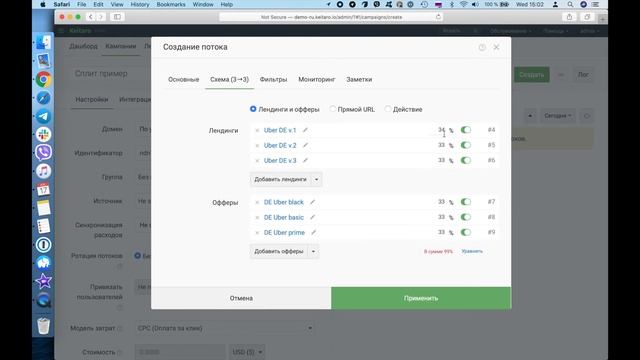Viewport: 640px width, 360px height.
Task: Disable the DE Uber prime offer toggle
Action: [x=466, y=232]
